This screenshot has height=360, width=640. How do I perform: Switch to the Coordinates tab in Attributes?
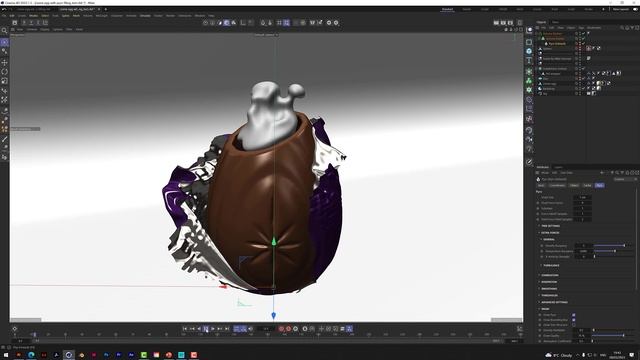pos(557,185)
